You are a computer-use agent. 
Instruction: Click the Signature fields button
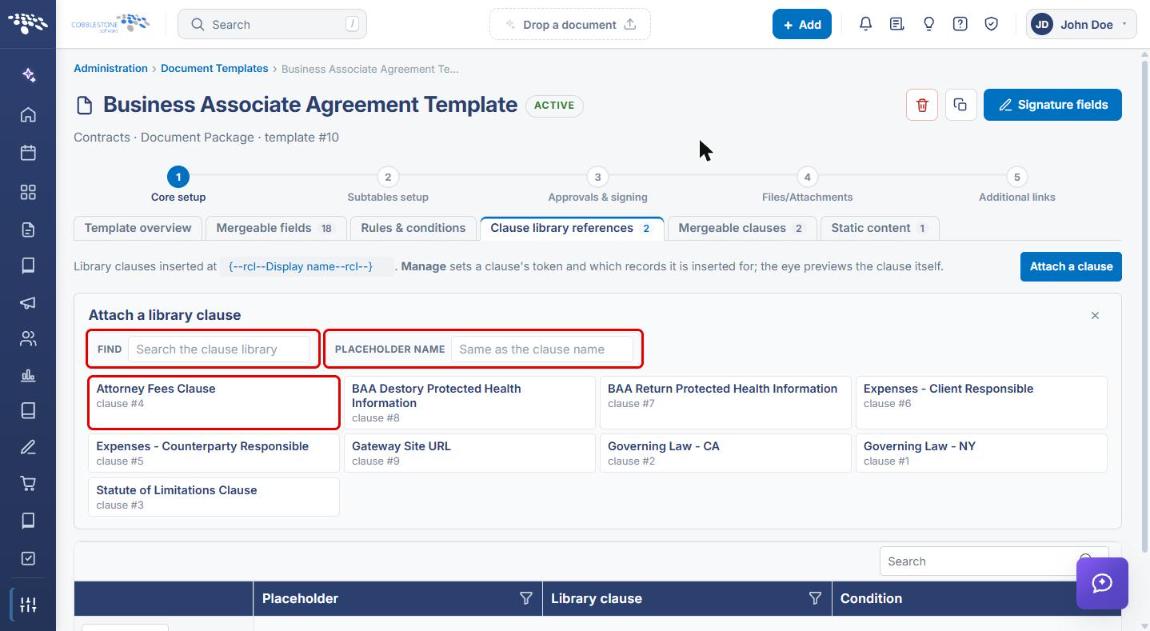(x=1052, y=105)
